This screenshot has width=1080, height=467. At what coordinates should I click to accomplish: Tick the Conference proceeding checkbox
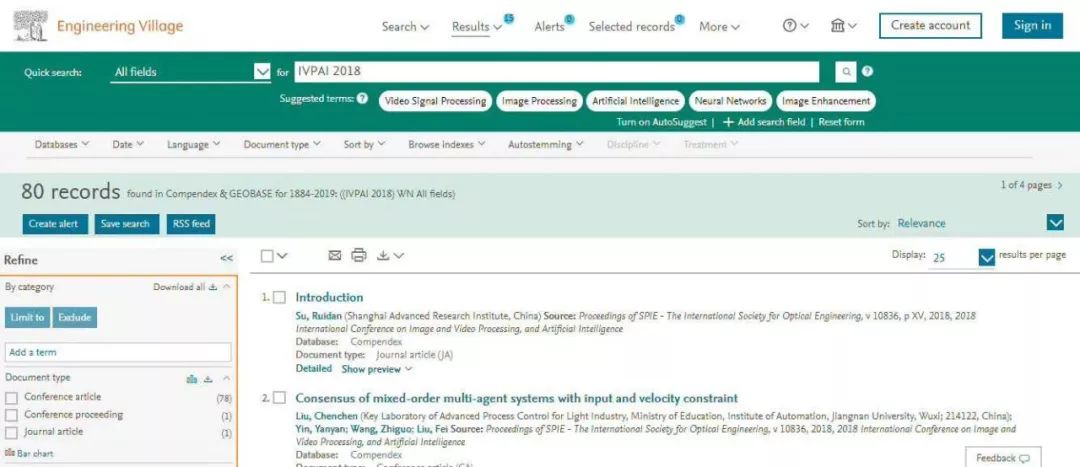[x=11, y=415]
